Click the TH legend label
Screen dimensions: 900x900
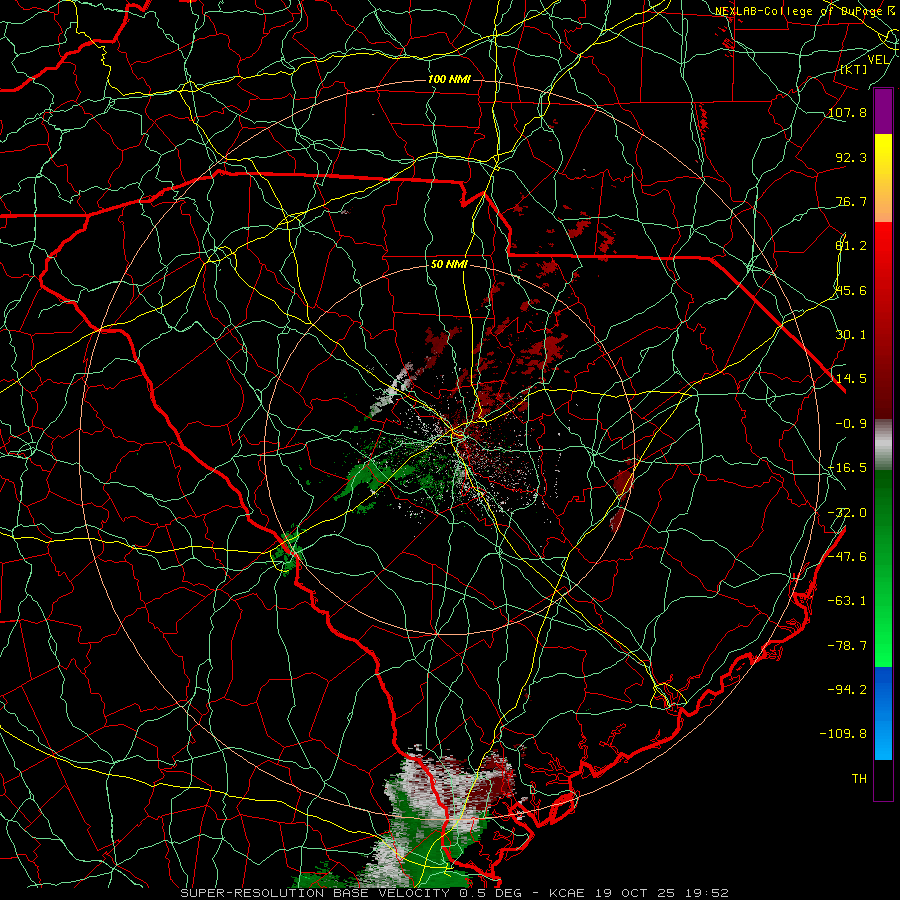(x=859, y=779)
